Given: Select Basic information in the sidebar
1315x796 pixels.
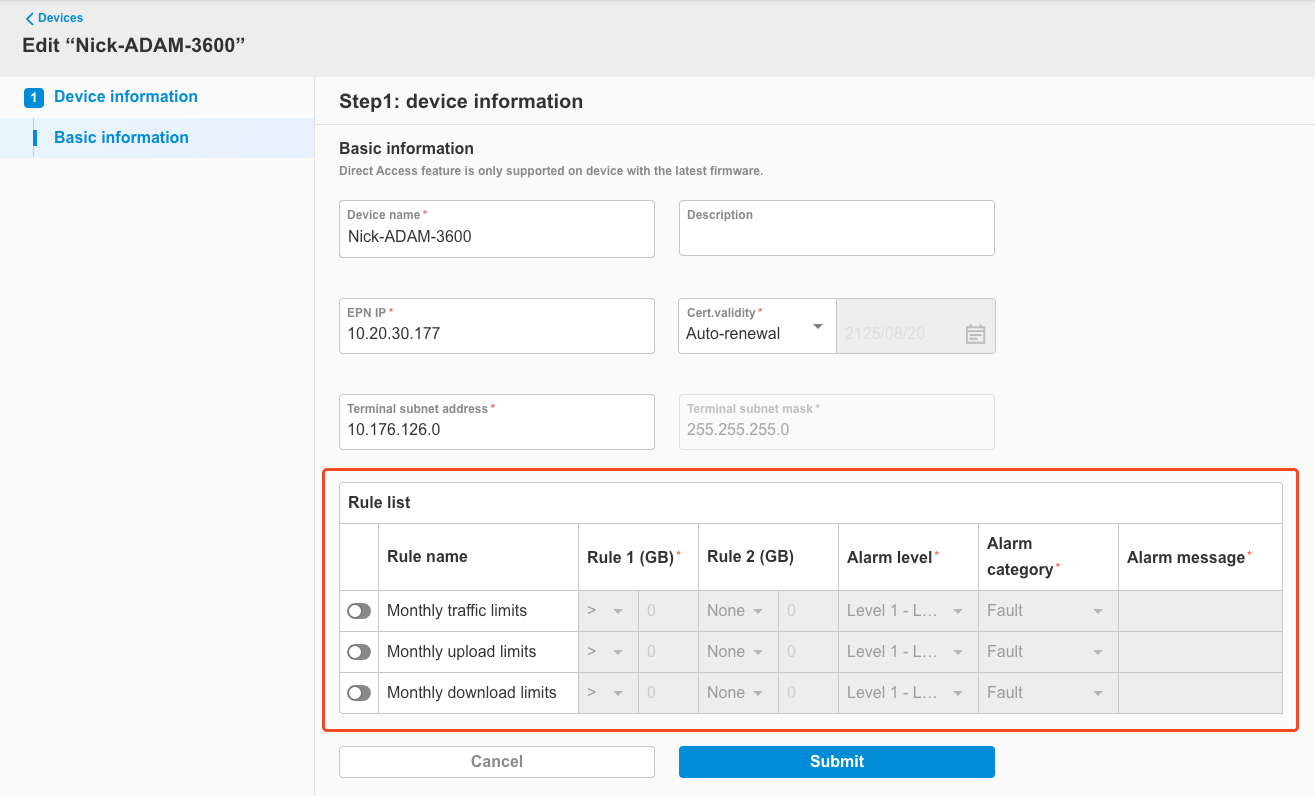Looking at the screenshot, I should coord(120,137).
